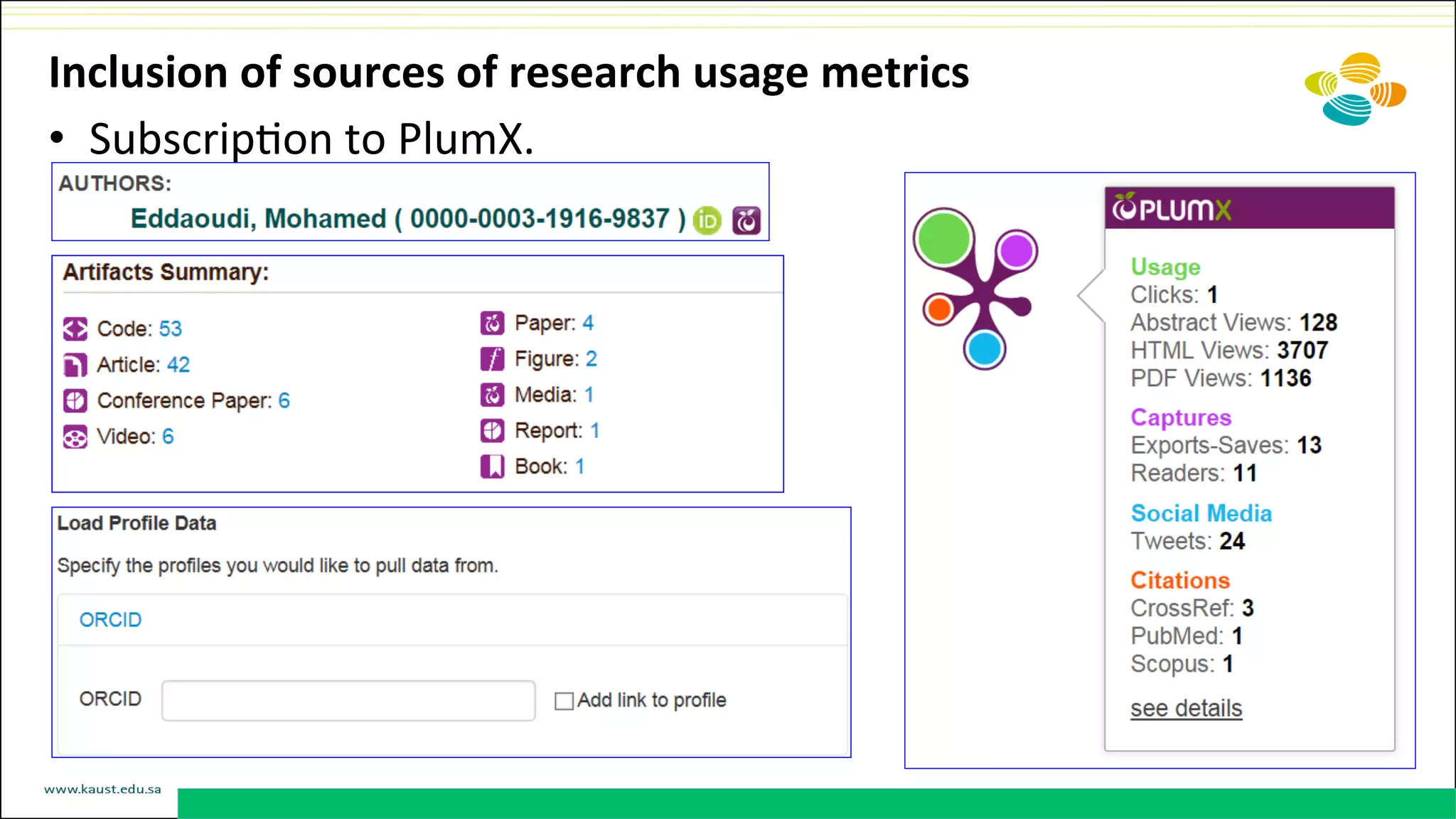The image size is (1456, 819).
Task: Click the Conference Paper artifact icon
Action: point(75,401)
